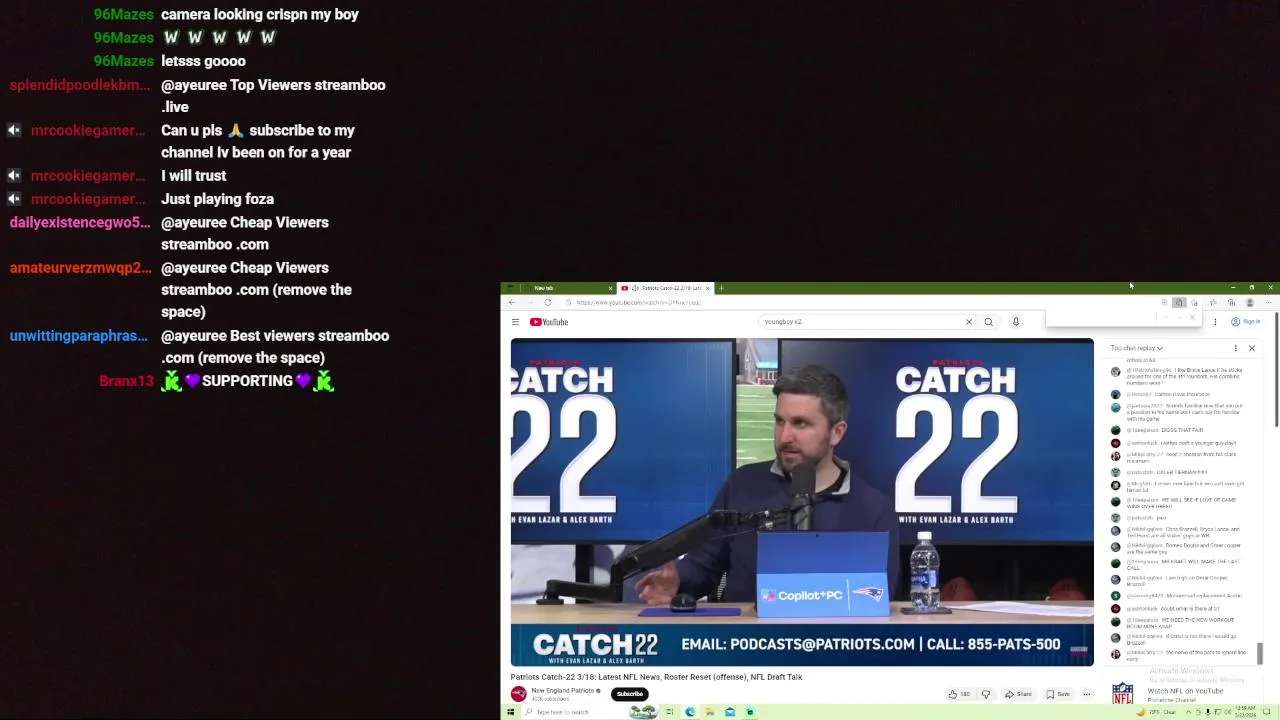Select the Patriots Catch-22 browser tab
This screenshot has width=1280, height=720.
point(665,288)
